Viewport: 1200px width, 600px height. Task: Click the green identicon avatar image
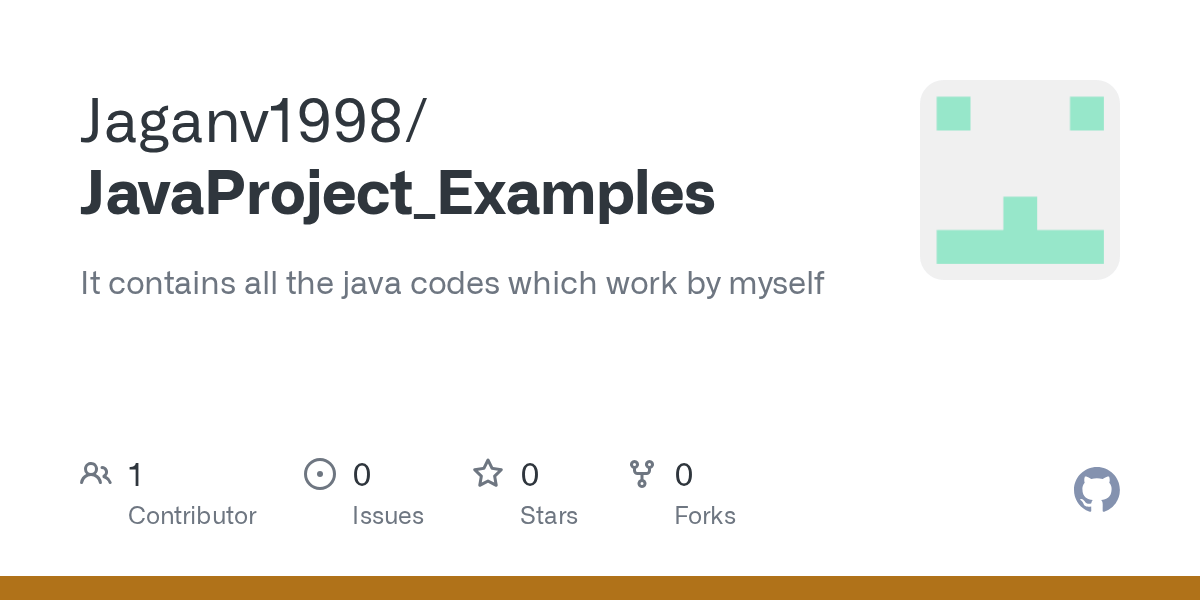(1019, 180)
